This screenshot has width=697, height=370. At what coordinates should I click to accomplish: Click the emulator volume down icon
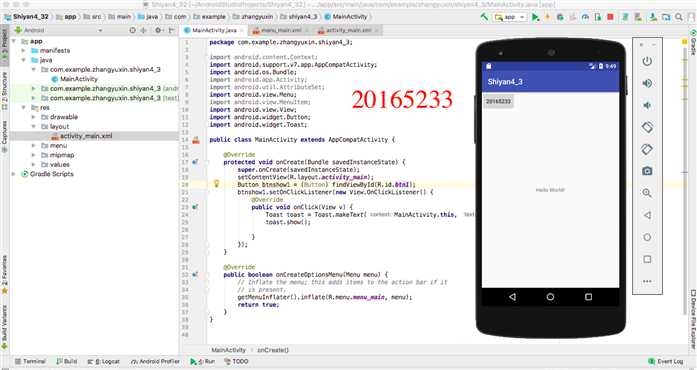[x=647, y=105]
